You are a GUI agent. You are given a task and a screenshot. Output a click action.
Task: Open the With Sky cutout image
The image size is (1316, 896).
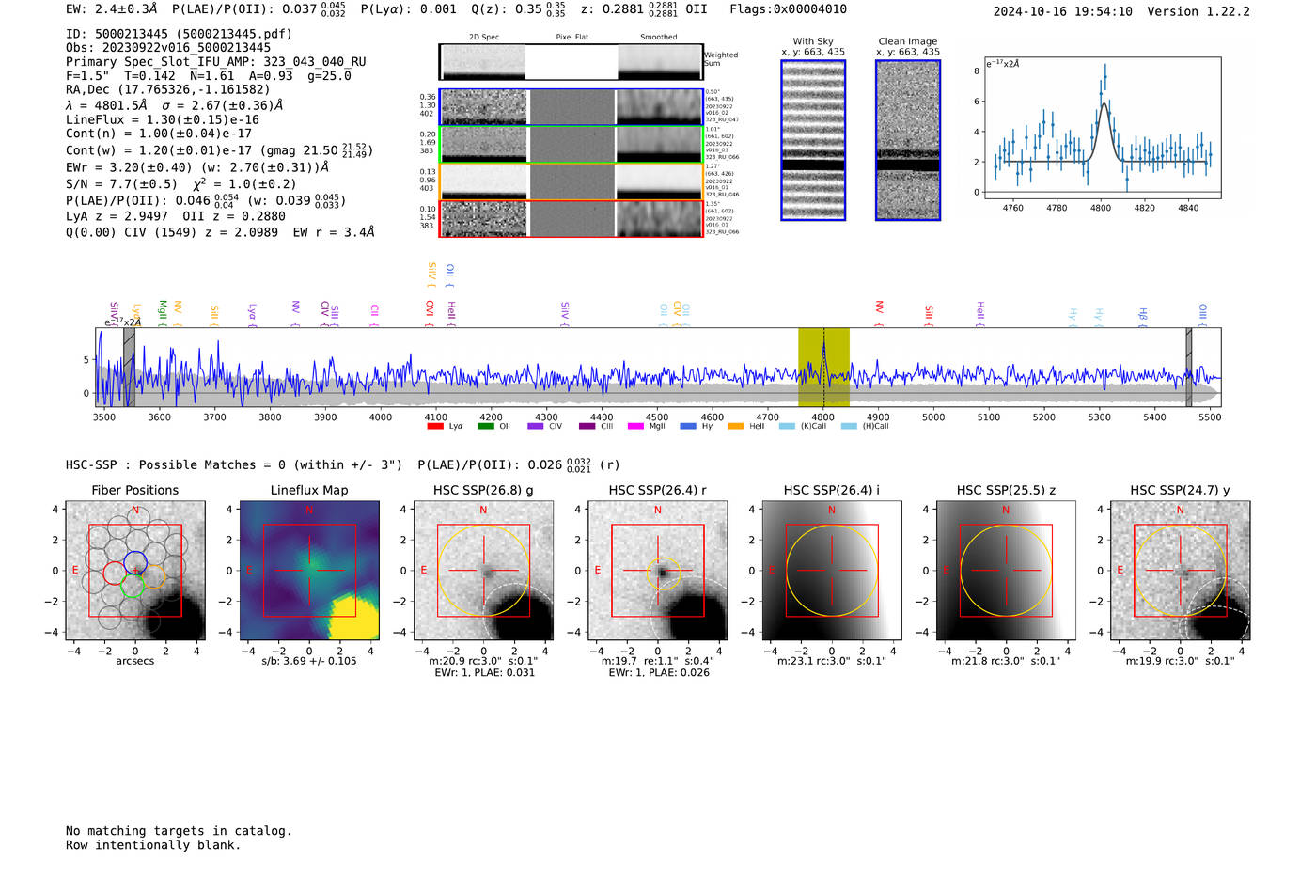point(813,140)
